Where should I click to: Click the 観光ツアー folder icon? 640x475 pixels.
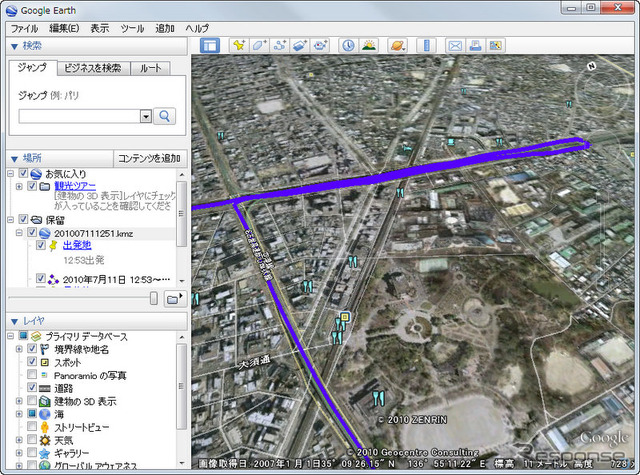(x=44, y=186)
